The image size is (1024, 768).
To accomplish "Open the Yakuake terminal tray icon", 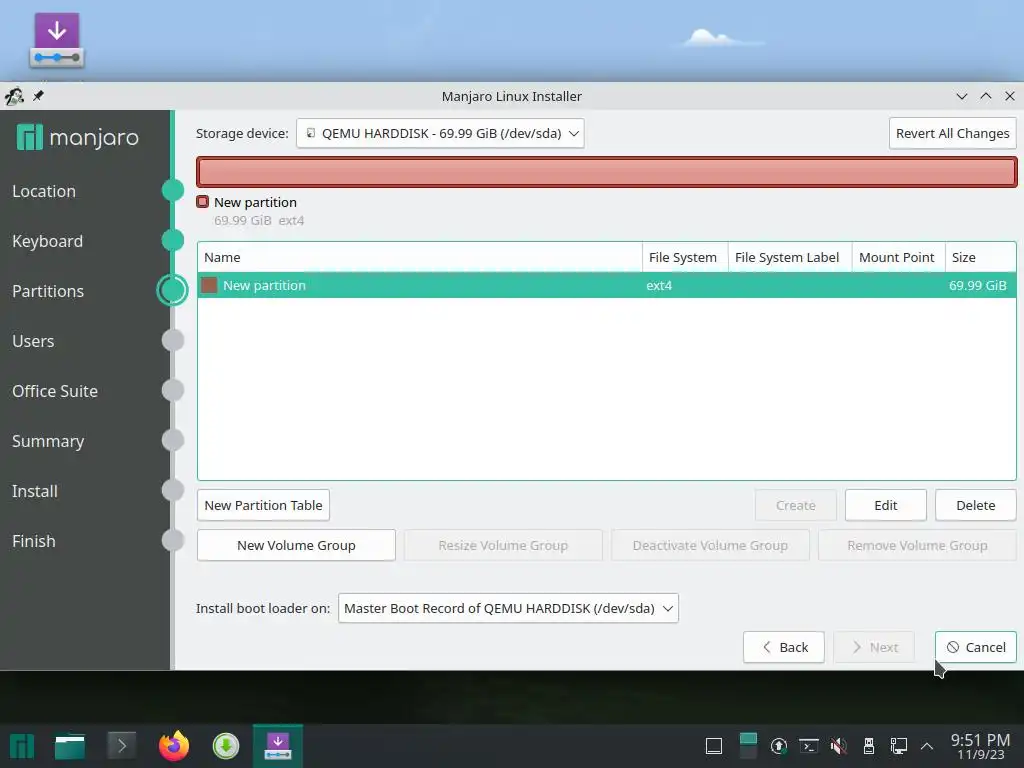I will 809,746.
